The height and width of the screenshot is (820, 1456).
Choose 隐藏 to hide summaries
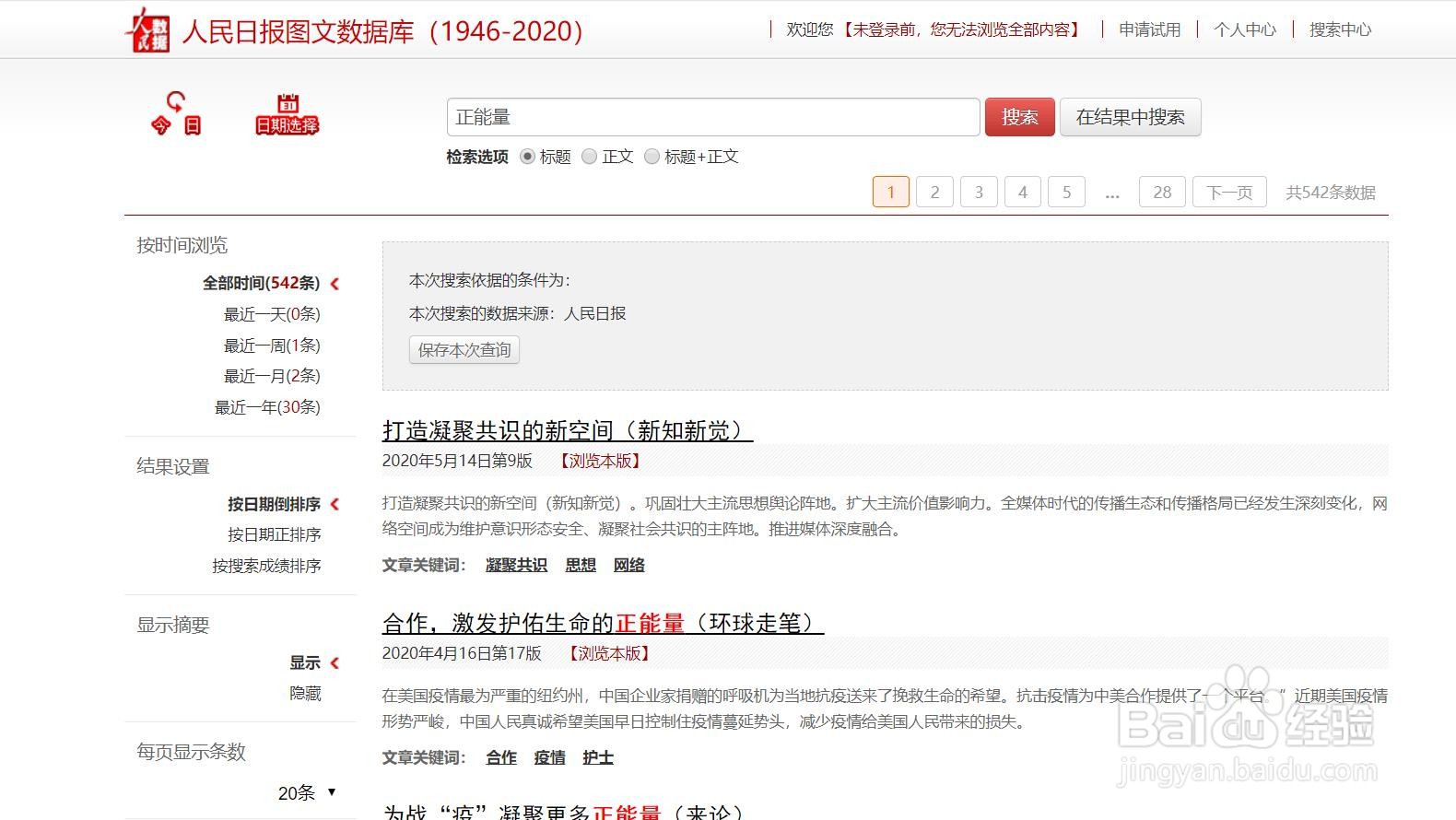point(305,694)
